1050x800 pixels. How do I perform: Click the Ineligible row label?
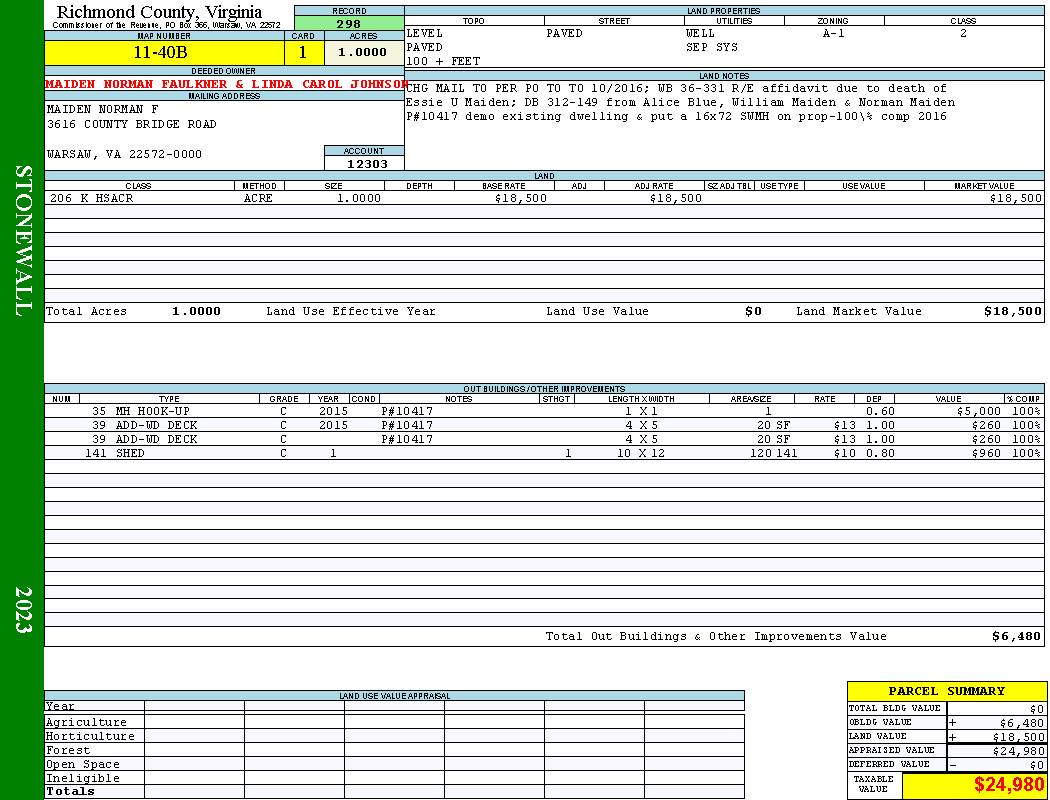pos(83,779)
